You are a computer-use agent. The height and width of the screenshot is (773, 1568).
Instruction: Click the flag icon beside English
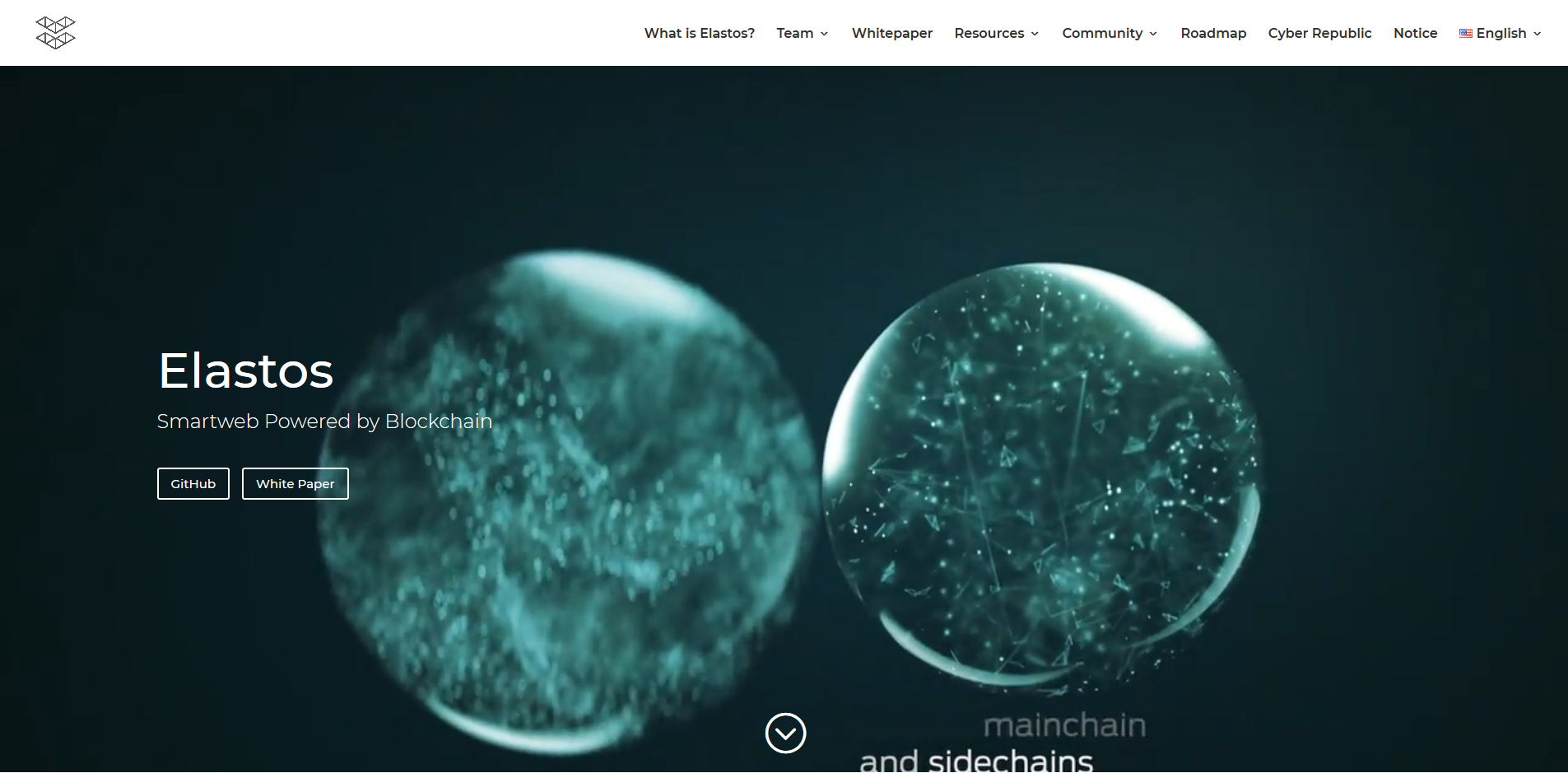tap(1466, 34)
